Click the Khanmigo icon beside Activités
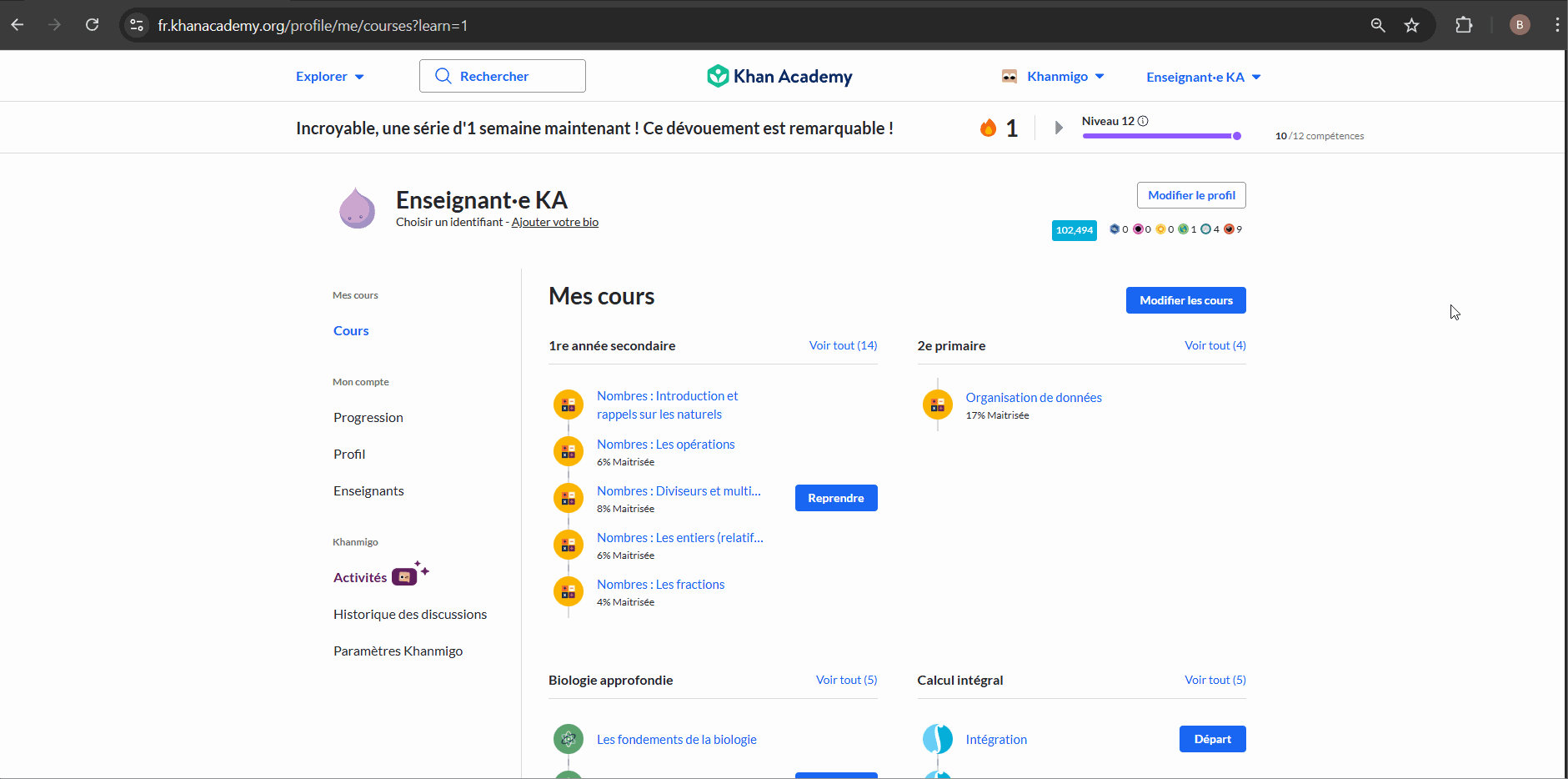The width and height of the screenshot is (1568, 779). coord(409,574)
